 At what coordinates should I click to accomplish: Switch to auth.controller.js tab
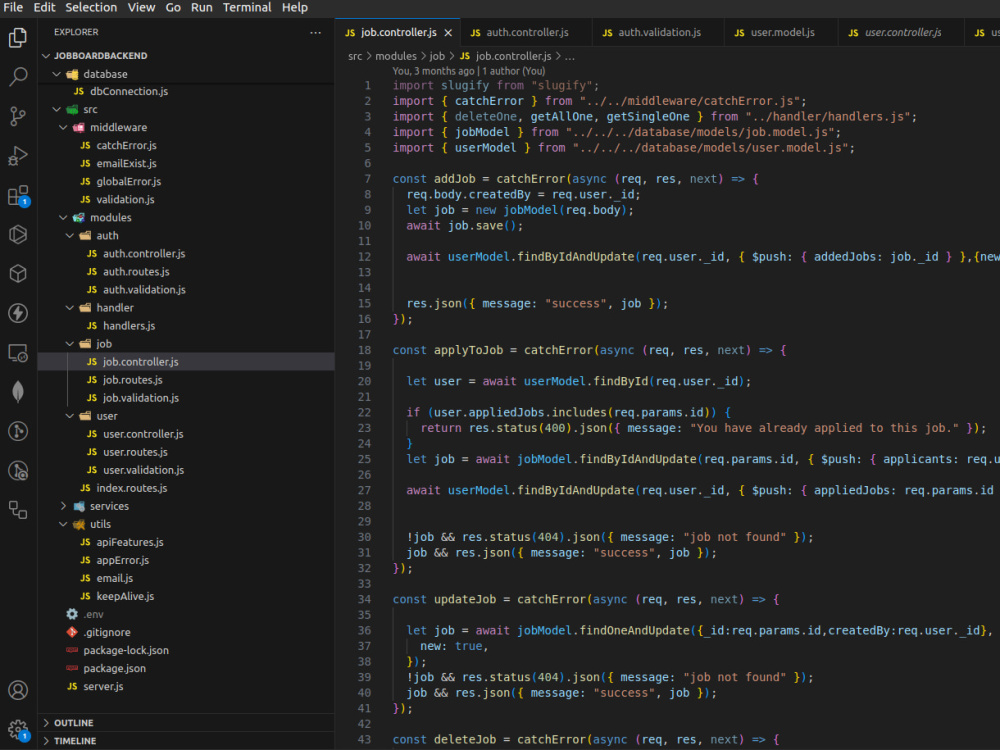[x=527, y=33]
